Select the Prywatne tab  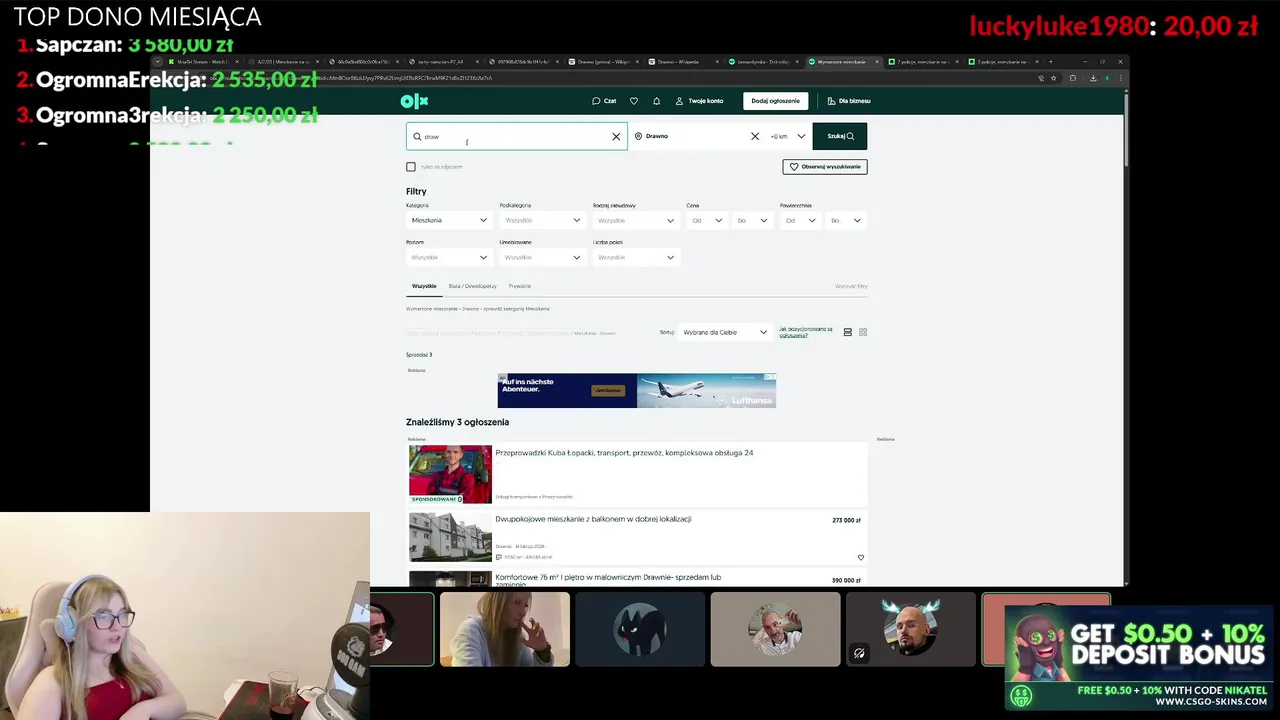(x=520, y=286)
